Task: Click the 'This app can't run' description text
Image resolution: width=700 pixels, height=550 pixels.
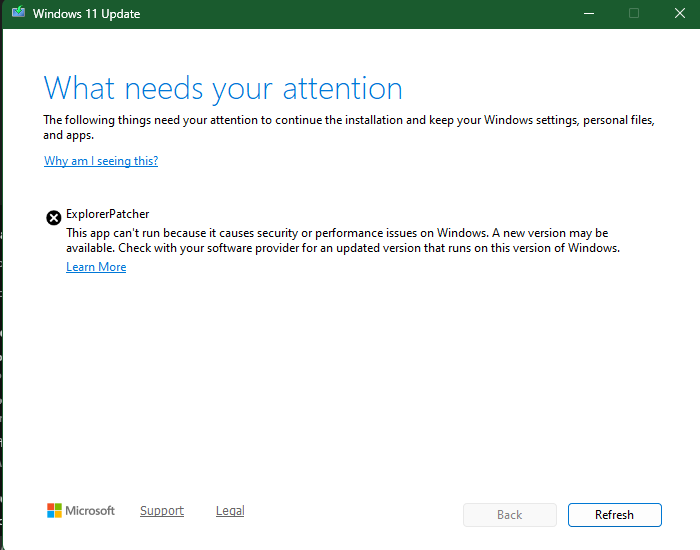Action: pos(343,240)
